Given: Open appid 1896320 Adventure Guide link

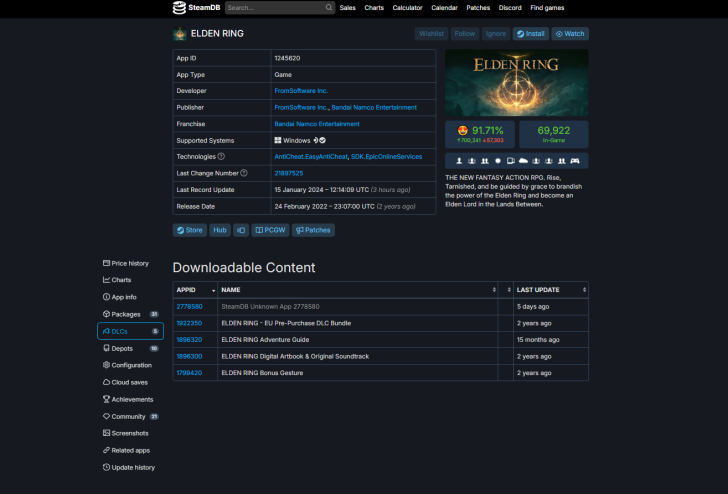Looking at the screenshot, I should pos(189,340).
